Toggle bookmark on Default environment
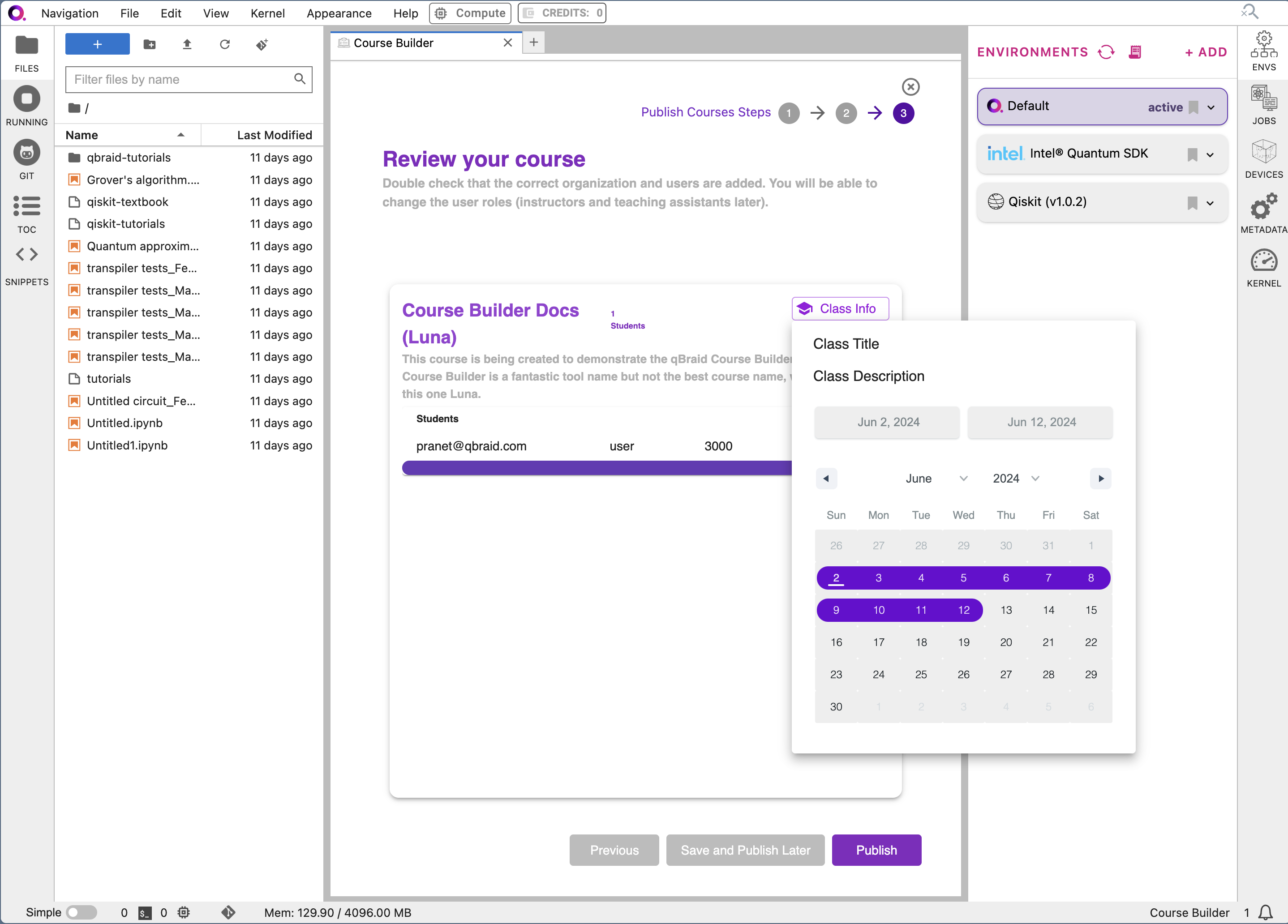 coord(1193,107)
